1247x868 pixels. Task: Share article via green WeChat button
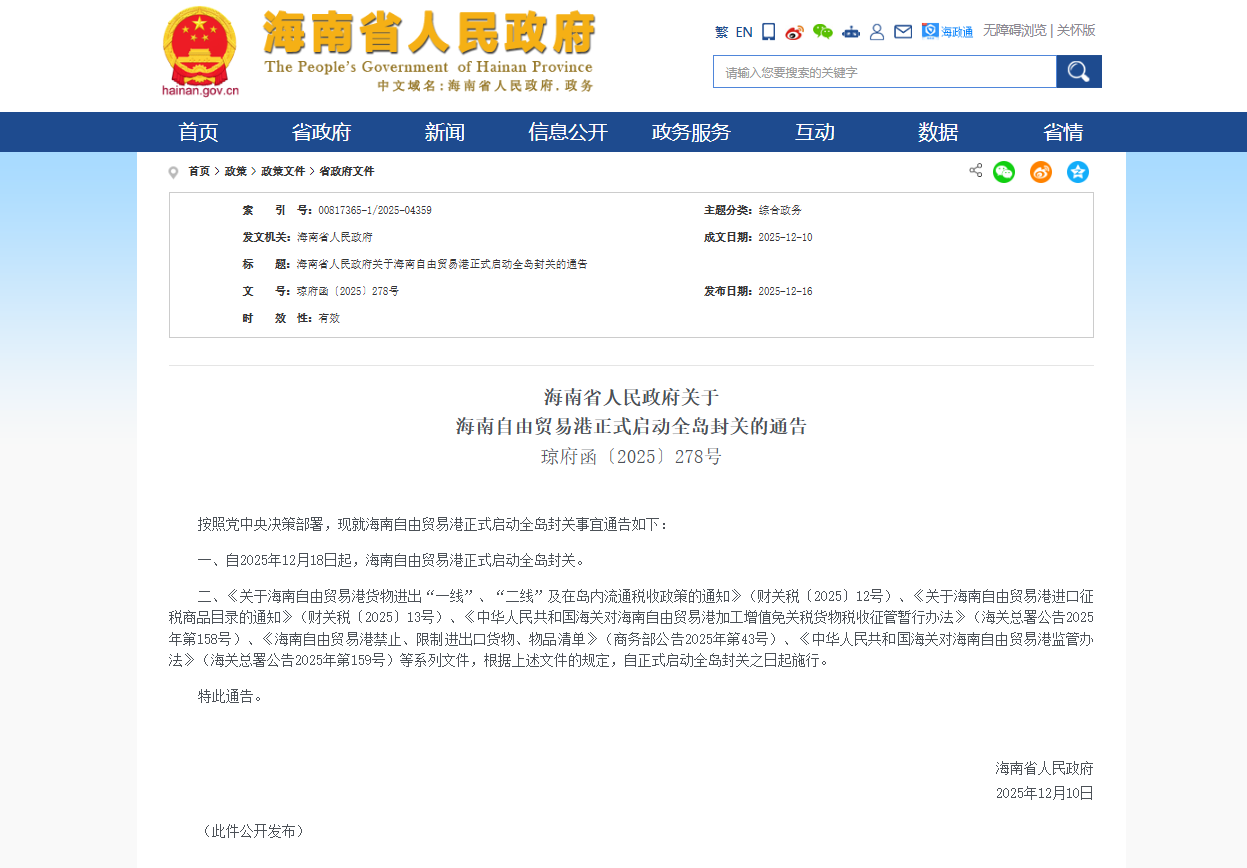1004,172
